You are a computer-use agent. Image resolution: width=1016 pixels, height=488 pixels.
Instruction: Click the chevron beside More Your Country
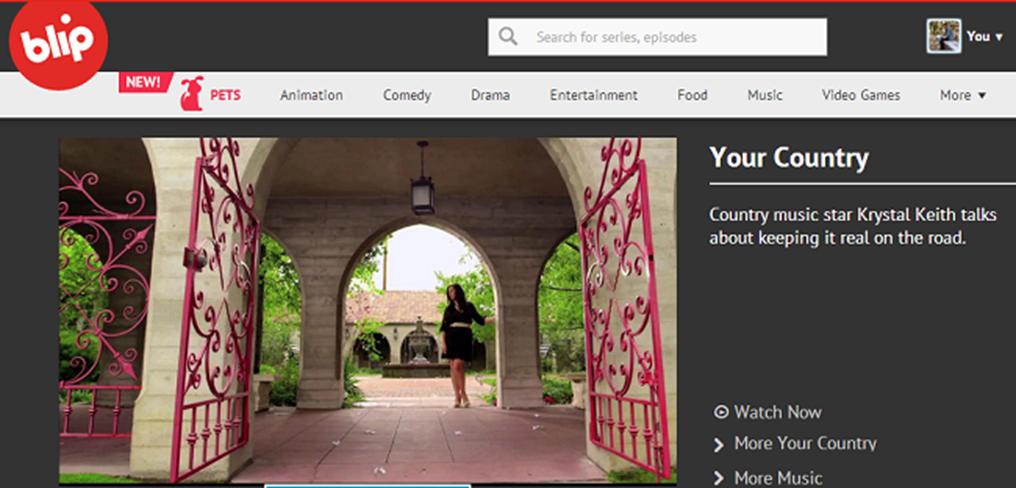click(x=719, y=445)
